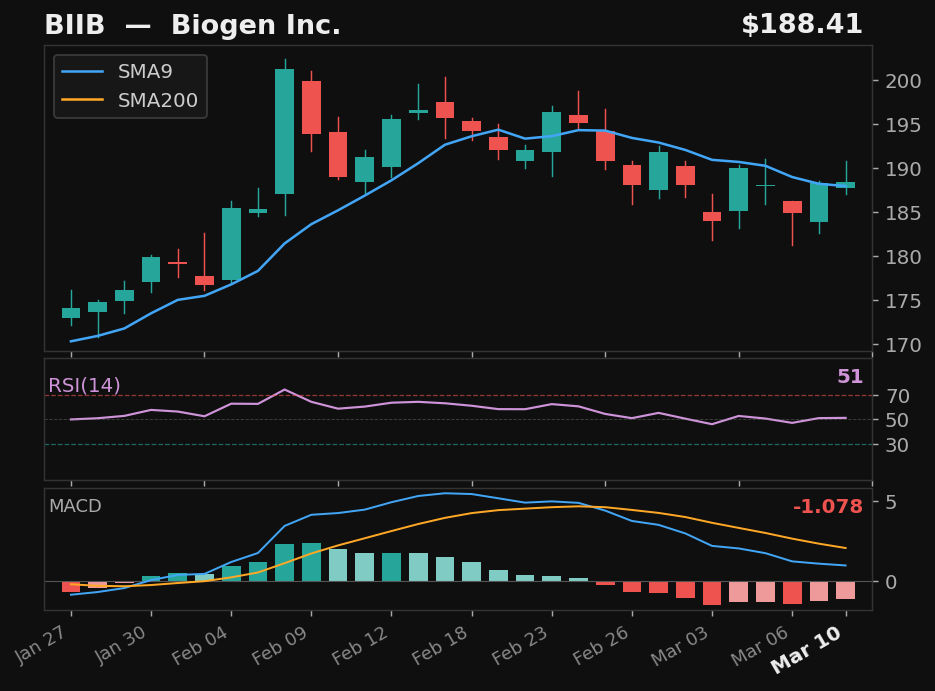Click the red MACD value -1.078
The width and height of the screenshot is (935, 691).
[x=827, y=507]
